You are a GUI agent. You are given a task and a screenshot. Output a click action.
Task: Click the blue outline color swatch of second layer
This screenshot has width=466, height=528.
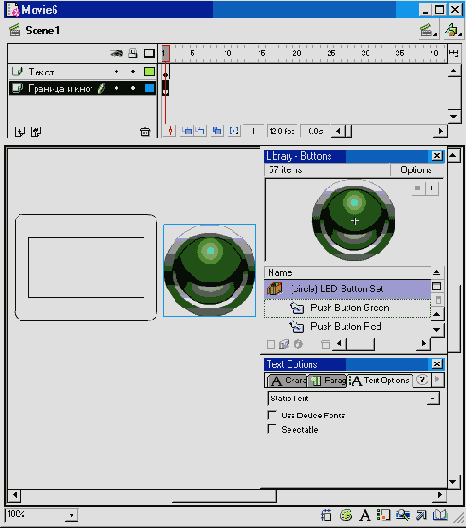pos(149,88)
